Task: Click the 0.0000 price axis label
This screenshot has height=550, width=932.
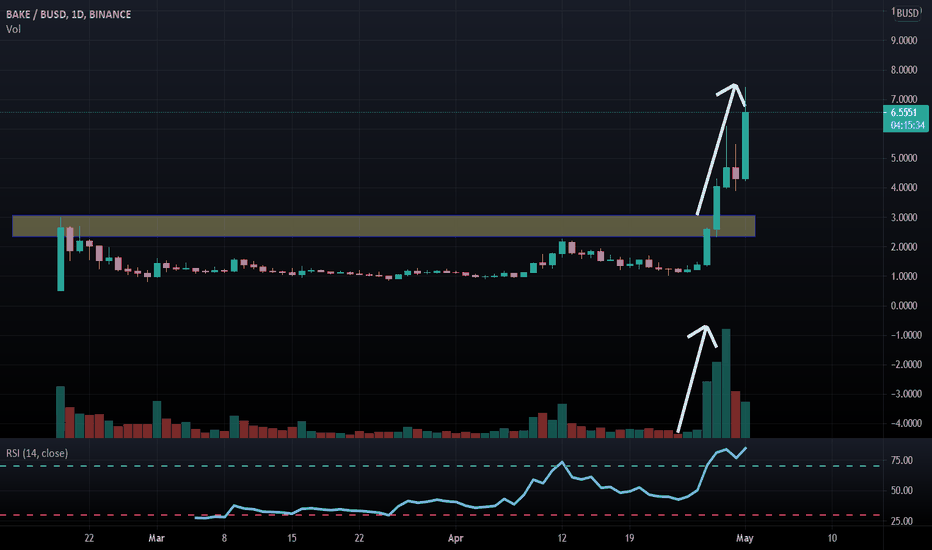Action: point(903,305)
